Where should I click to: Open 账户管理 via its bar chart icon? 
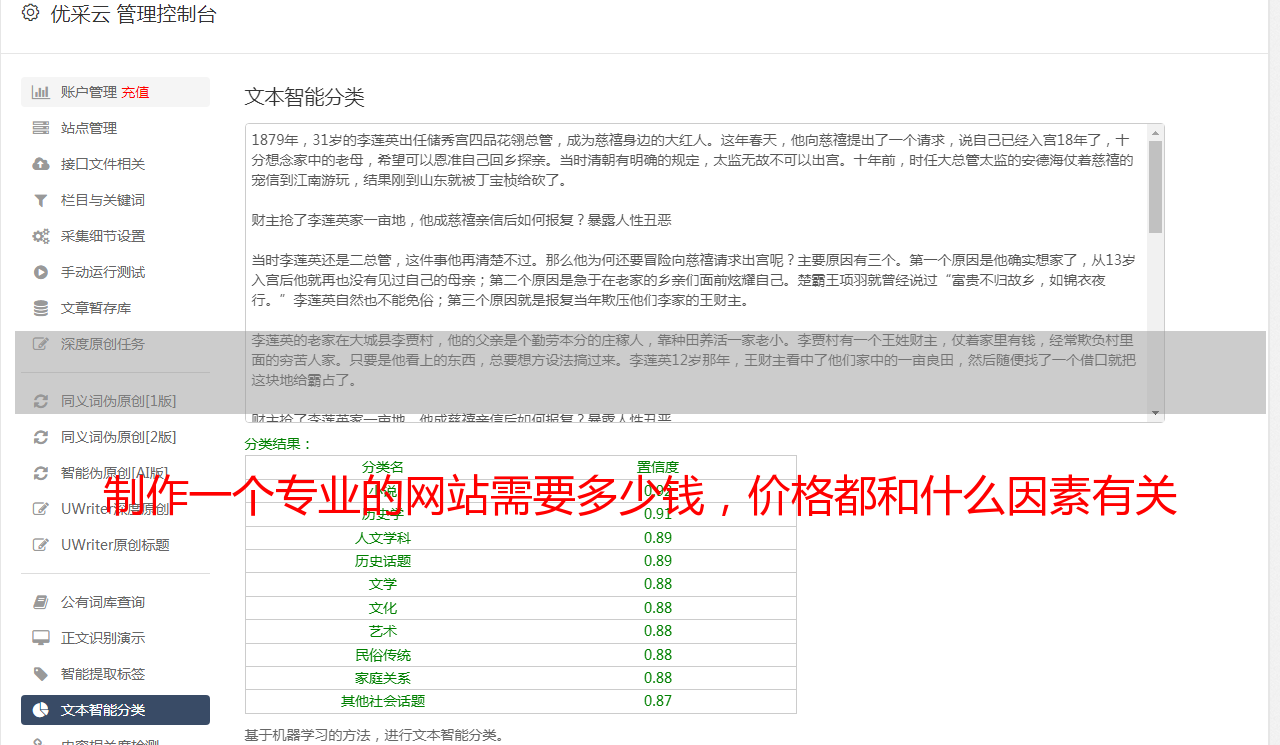[41, 92]
